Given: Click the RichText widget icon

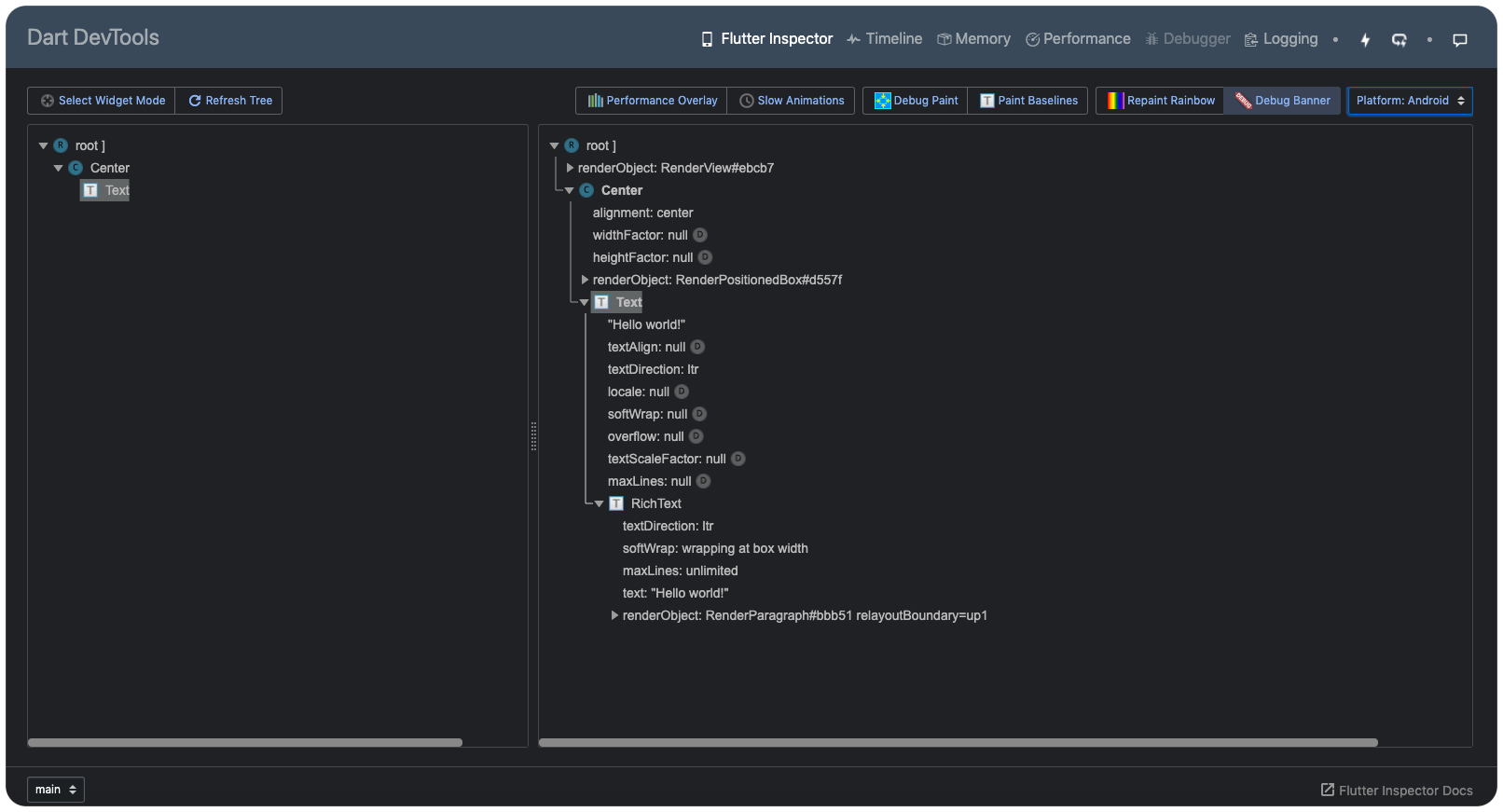Looking at the screenshot, I should [x=616, y=503].
